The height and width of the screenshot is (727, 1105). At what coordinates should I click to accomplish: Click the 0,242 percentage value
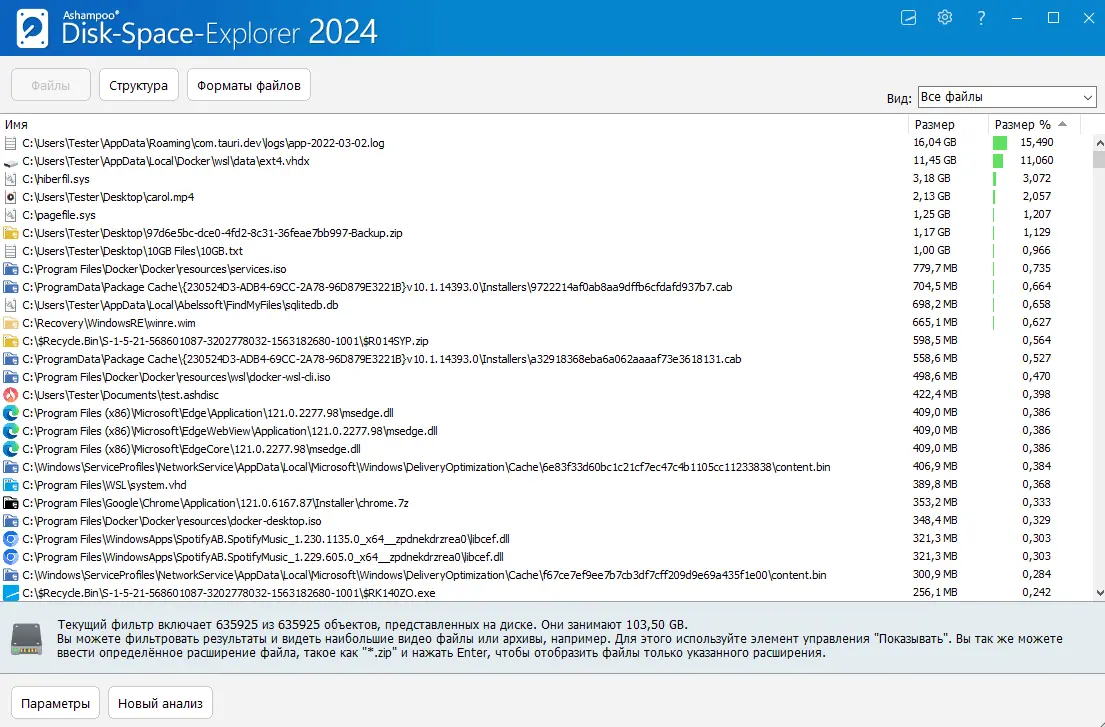coord(1037,592)
